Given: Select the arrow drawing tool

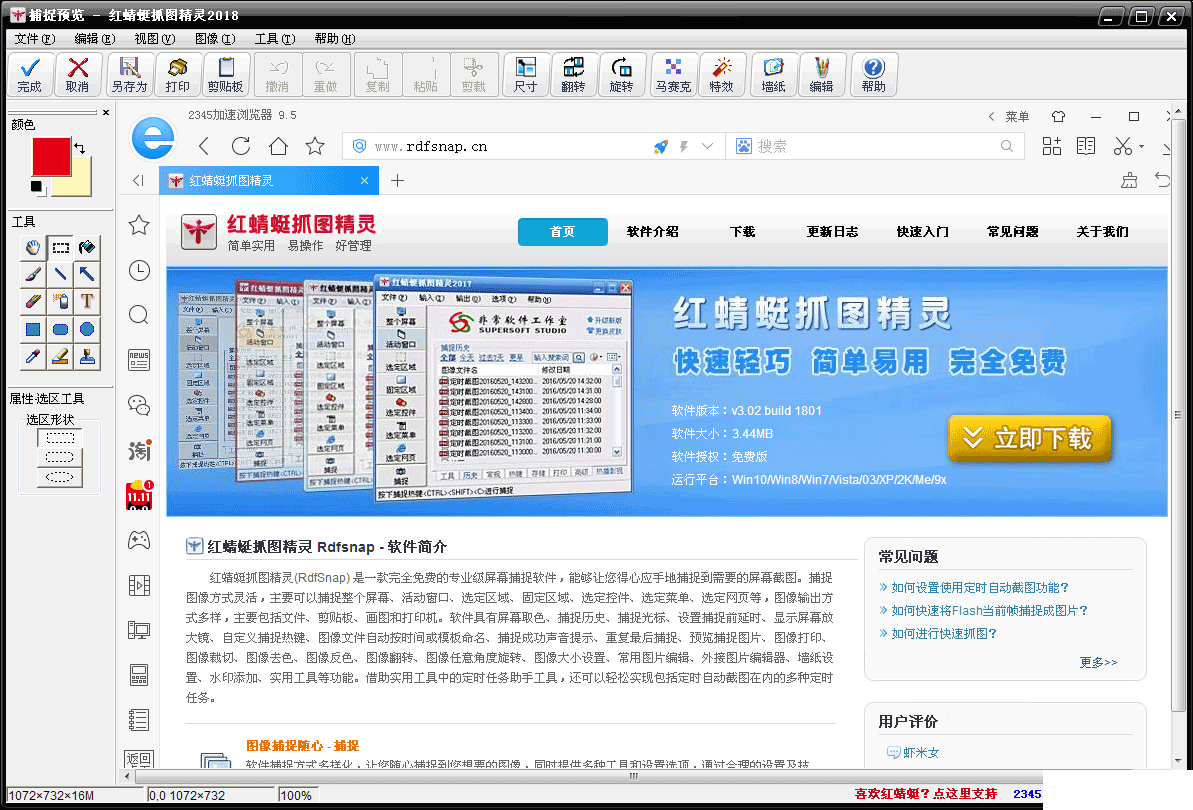Looking at the screenshot, I should tap(87, 275).
